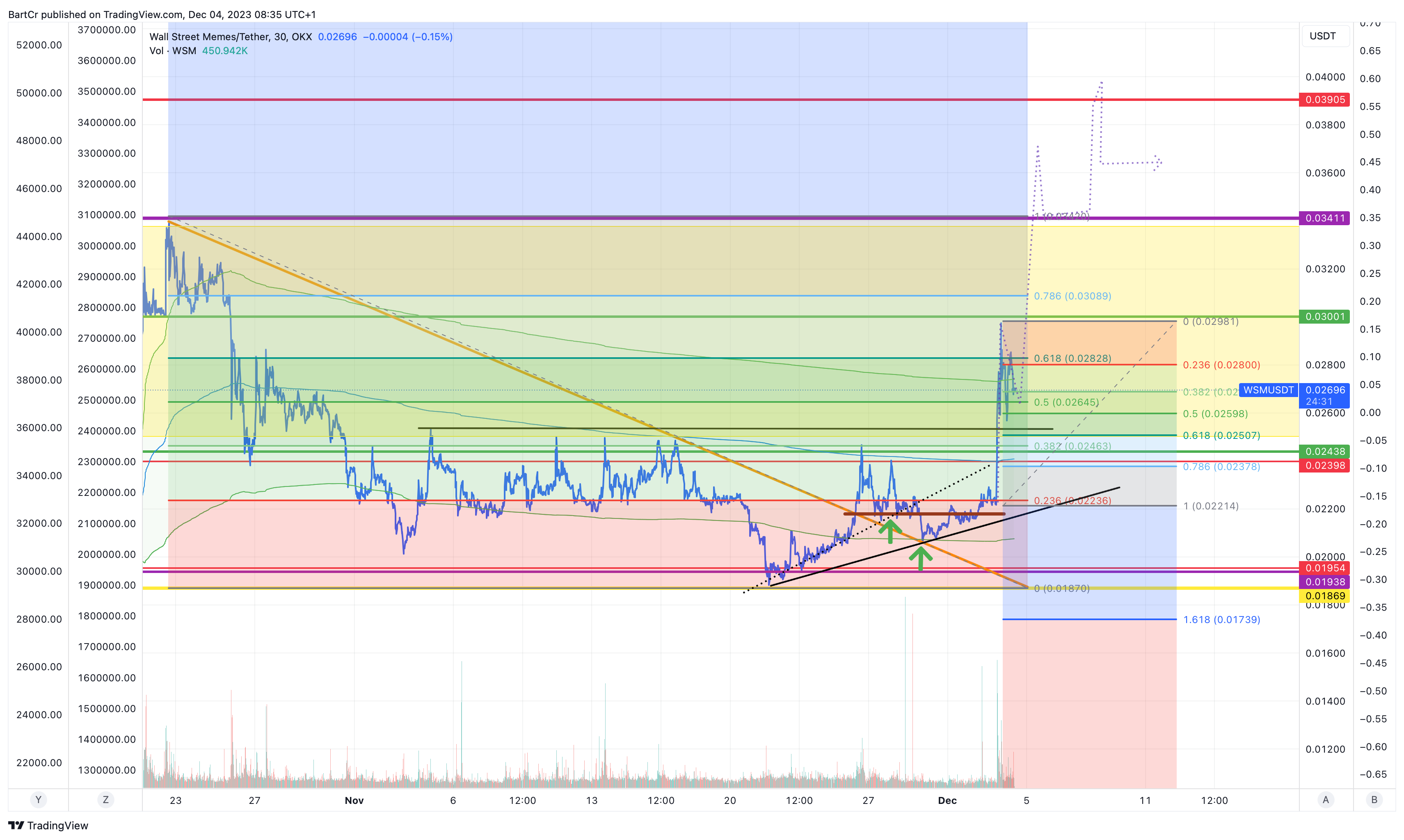Click the 0.65 right scale value
Image resolution: width=1404 pixels, height=840 pixels.
coord(1370,51)
